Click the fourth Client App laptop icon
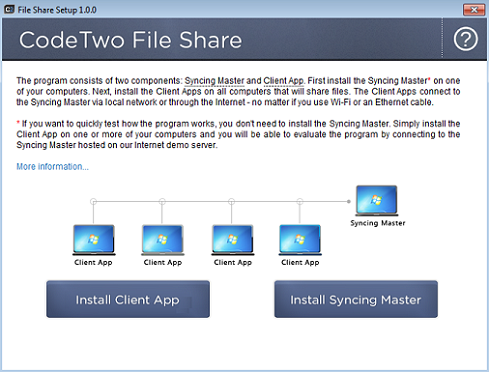Screen dimensions: 489x372 [x=300, y=240]
